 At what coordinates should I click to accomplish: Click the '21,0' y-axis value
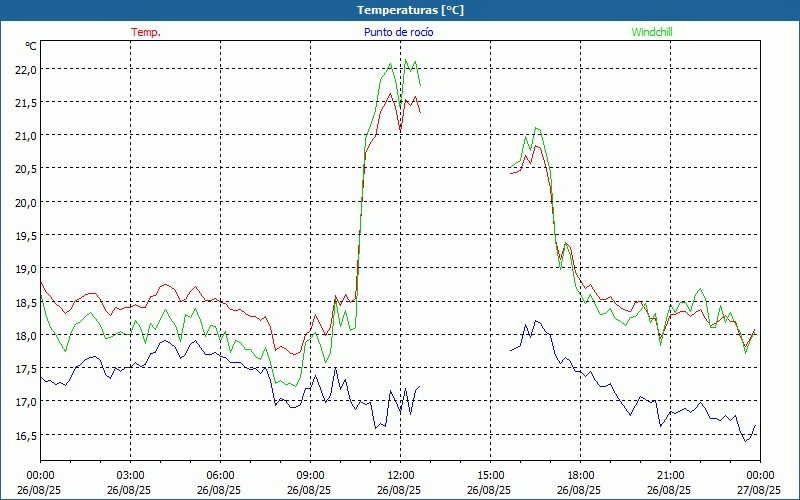[x=26, y=136]
